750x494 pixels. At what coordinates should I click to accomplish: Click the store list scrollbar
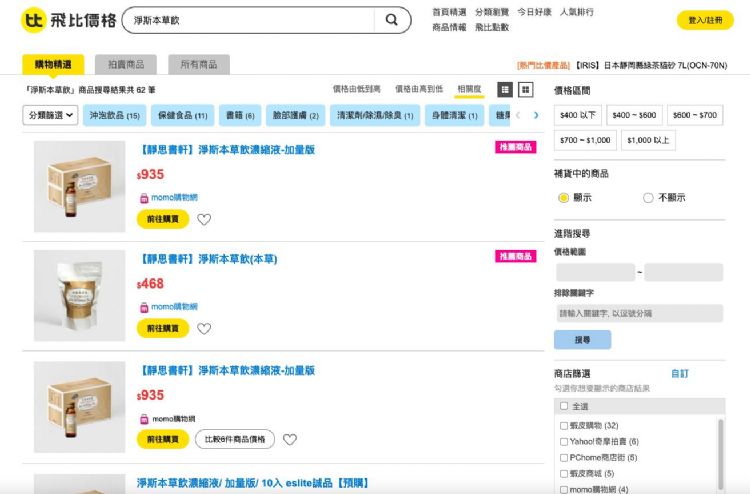pos(721,454)
